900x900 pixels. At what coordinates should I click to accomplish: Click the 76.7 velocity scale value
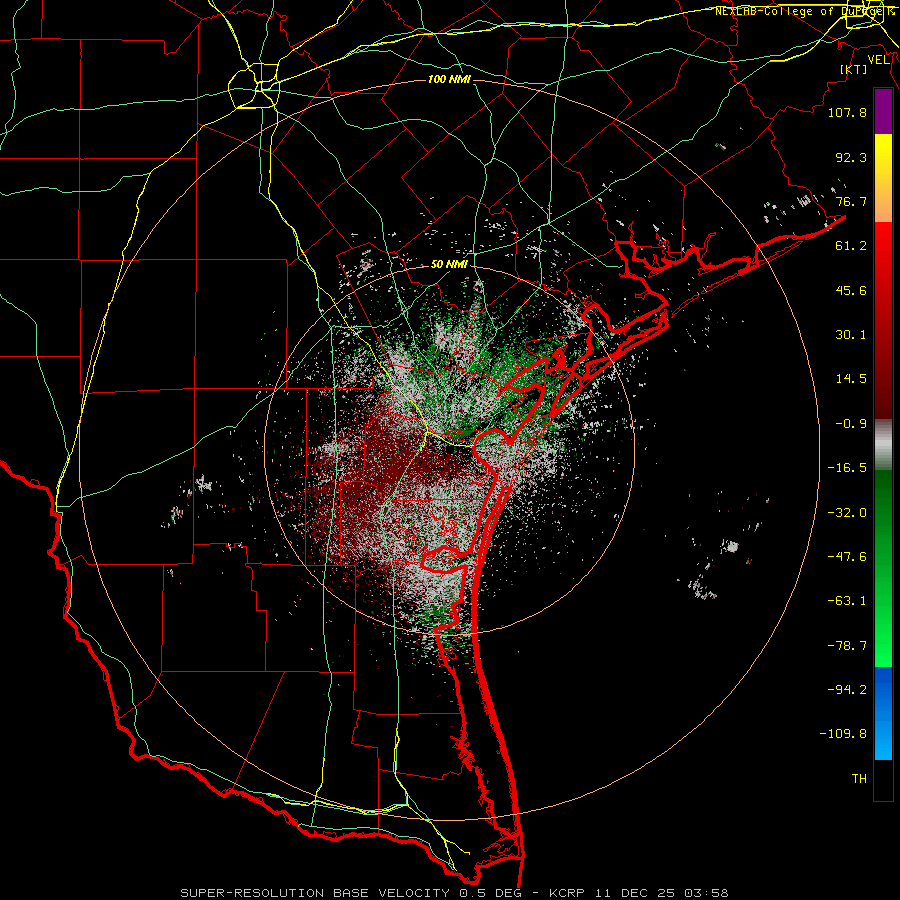pos(851,201)
